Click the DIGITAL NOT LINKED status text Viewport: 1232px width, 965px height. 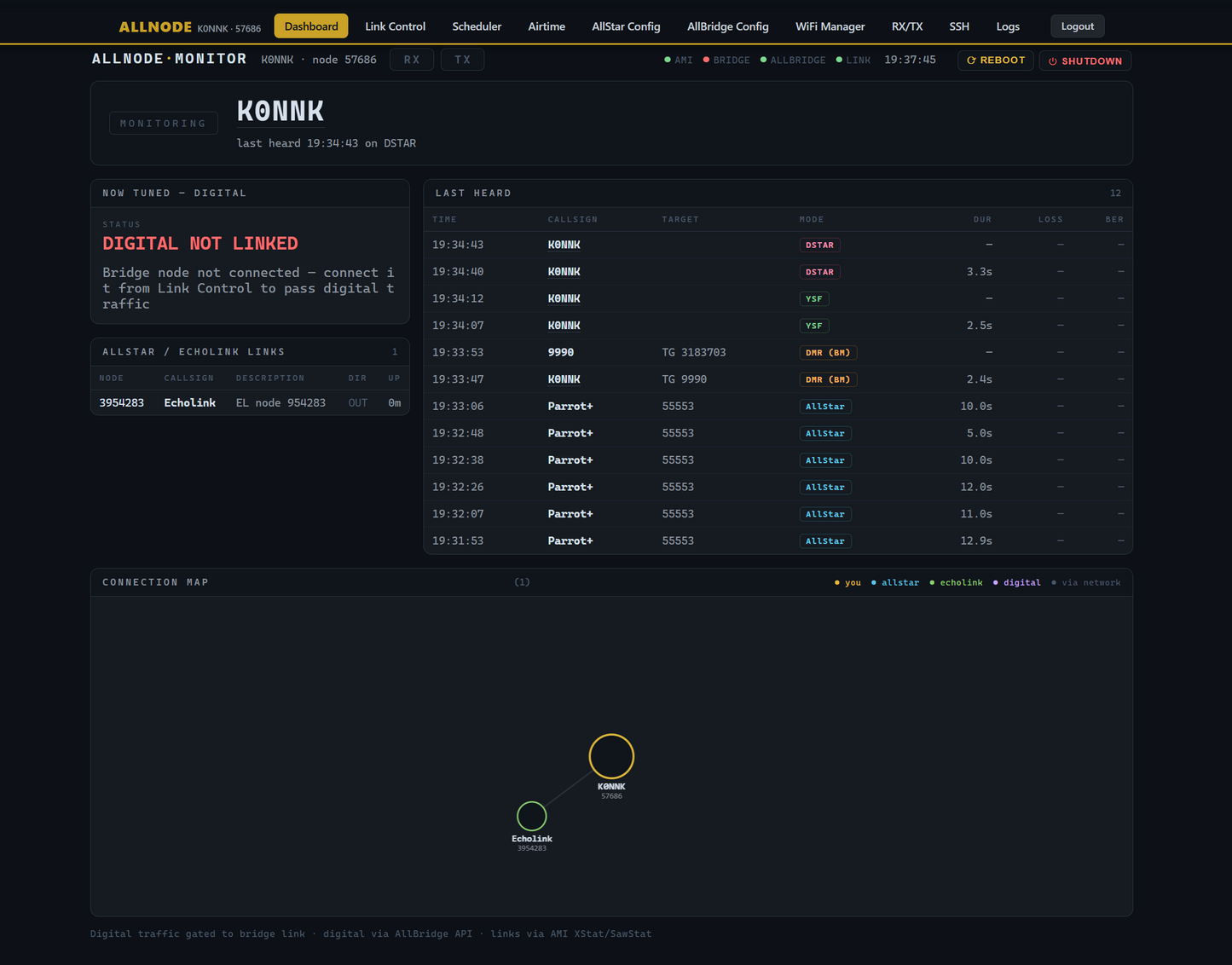[x=200, y=244]
